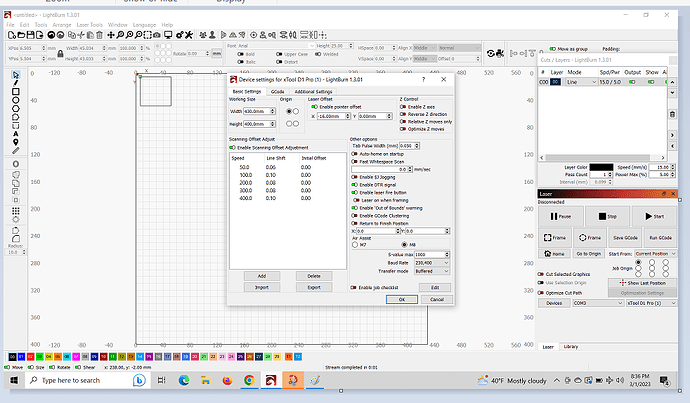
Task: Open the Arrange menu
Action: [62, 25]
